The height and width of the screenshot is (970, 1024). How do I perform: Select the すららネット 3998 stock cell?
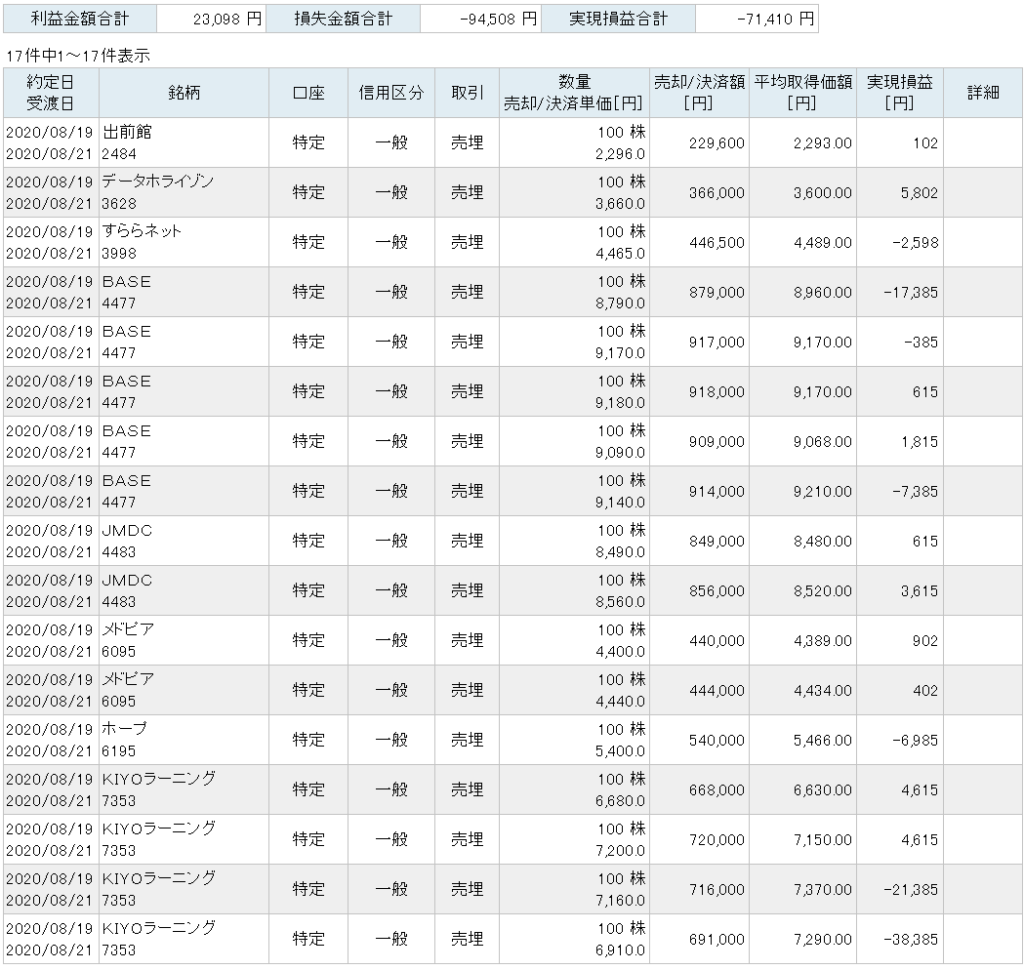click(184, 242)
